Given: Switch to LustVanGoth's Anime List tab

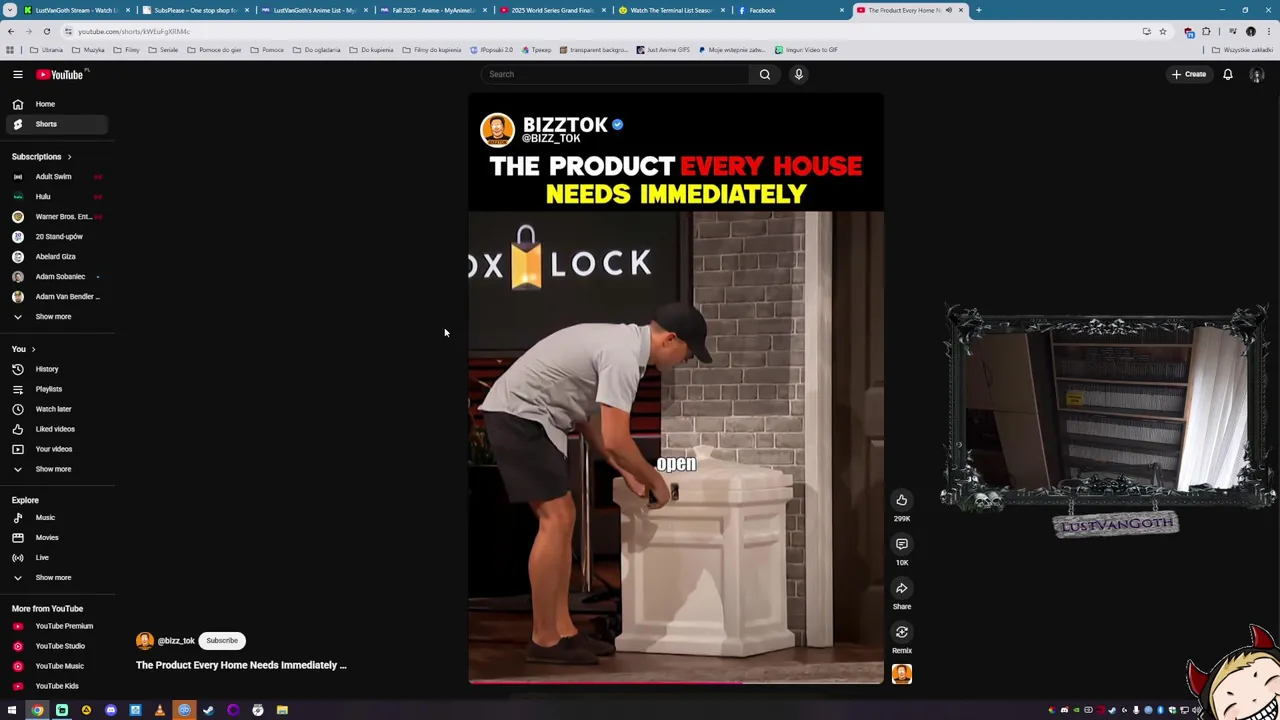Looking at the screenshot, I should (x=314, y=10).
